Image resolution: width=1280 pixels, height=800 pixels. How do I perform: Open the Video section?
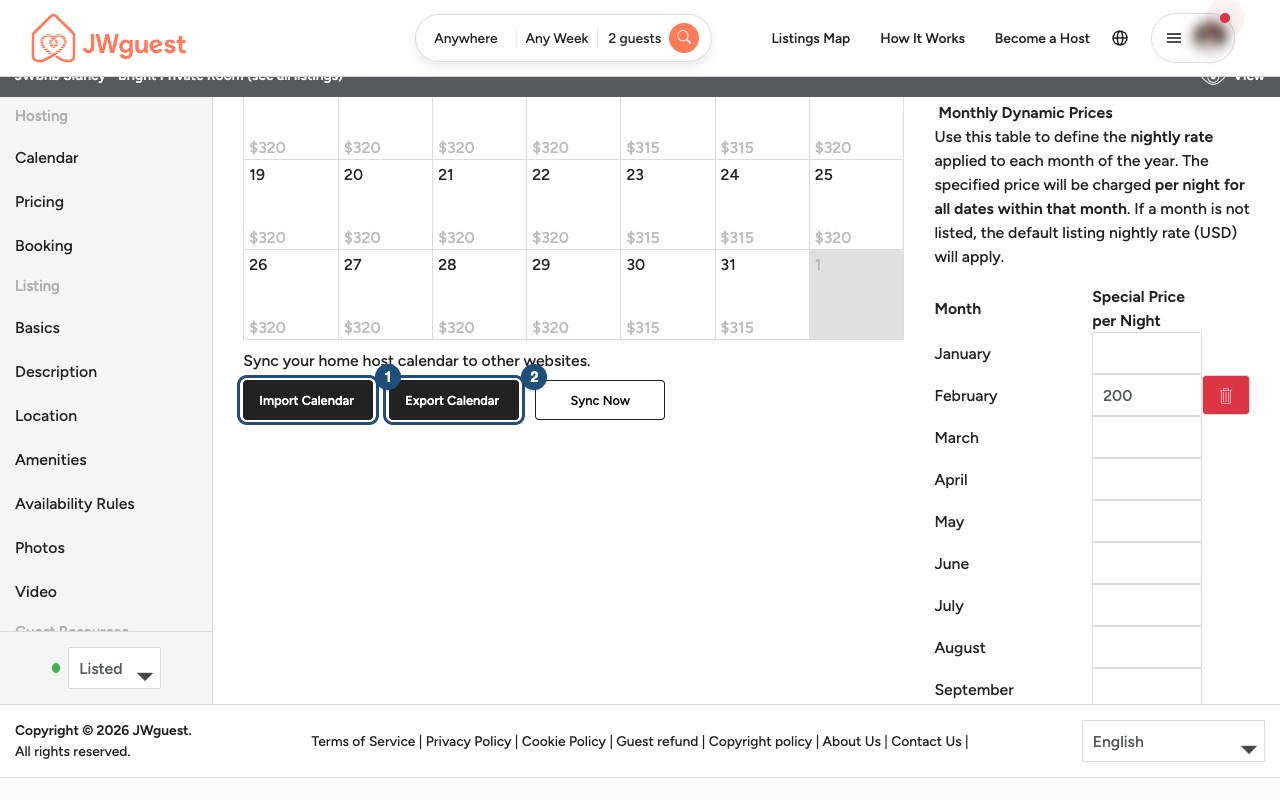[36, 592]
